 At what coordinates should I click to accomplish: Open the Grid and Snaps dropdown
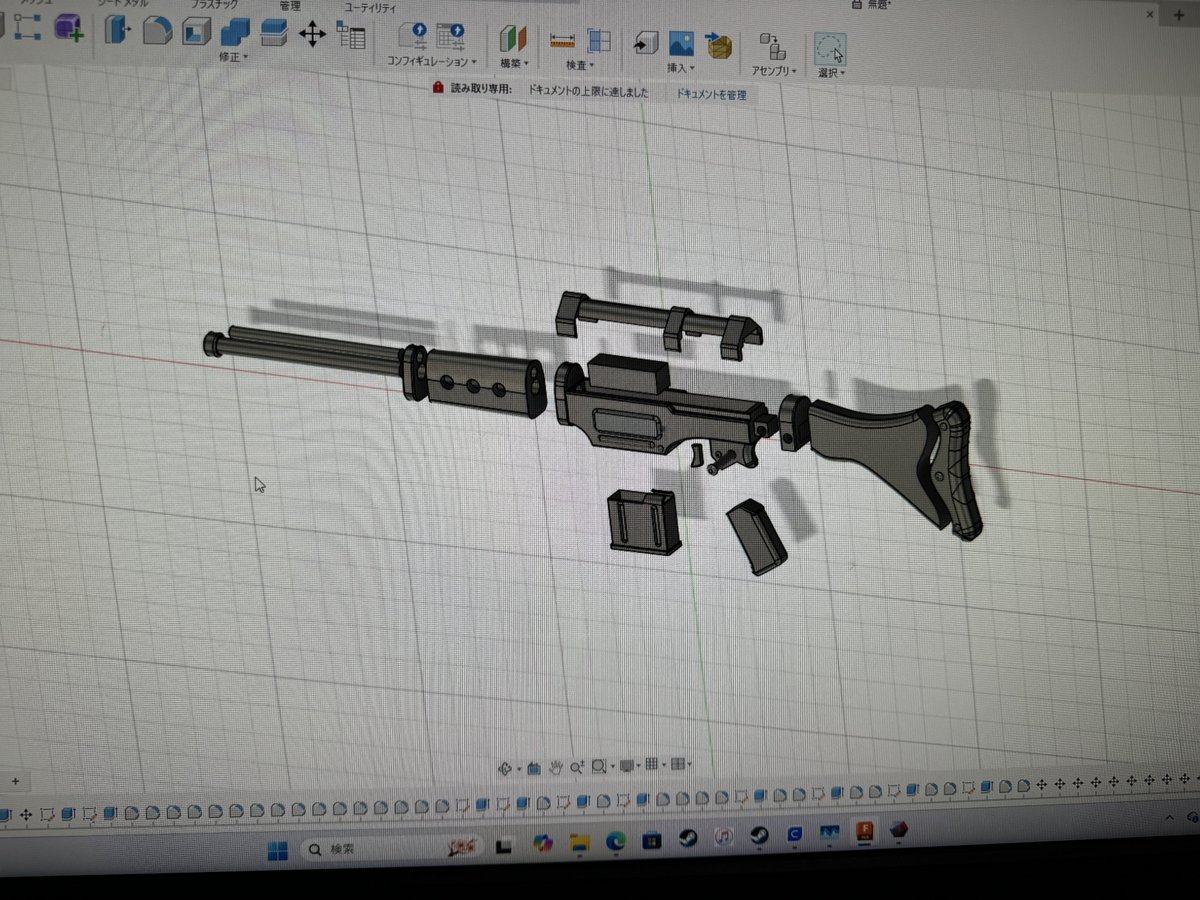tap(655, 765)
